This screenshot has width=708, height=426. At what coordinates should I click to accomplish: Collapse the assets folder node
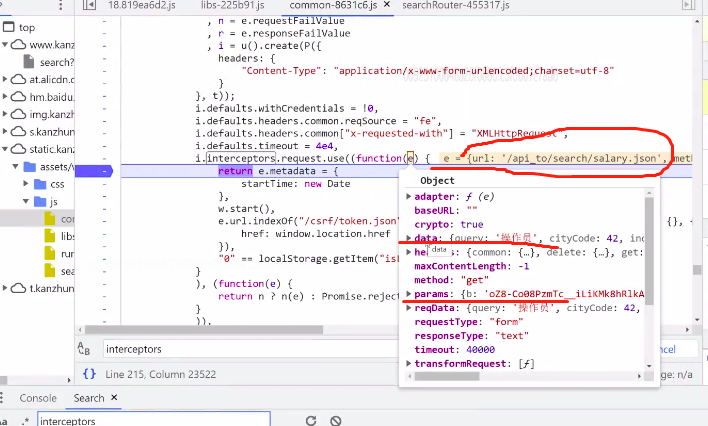click(x=16, y=166)
